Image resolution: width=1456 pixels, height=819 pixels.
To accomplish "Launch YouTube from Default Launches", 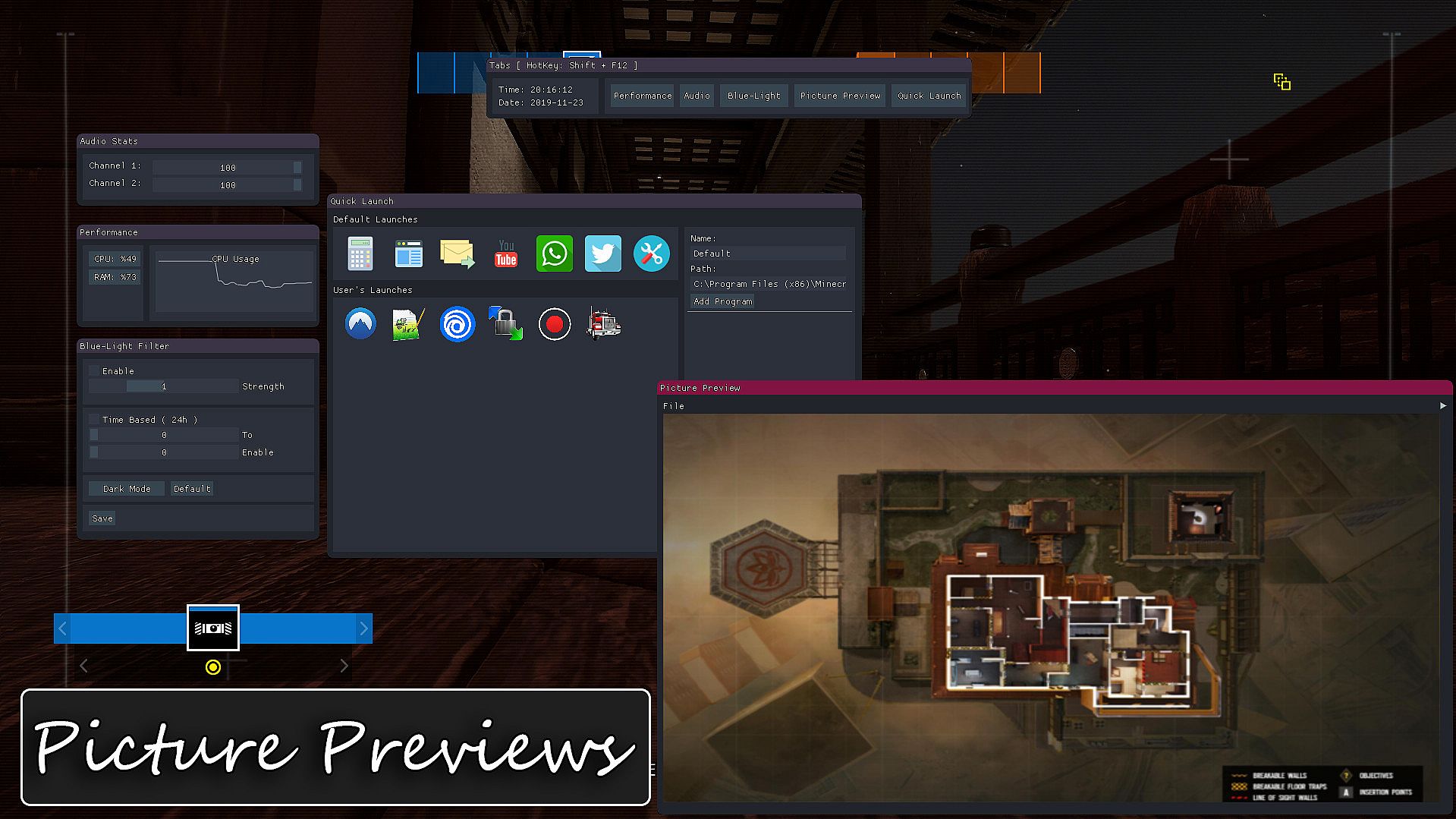I will [x=505, y=254].
